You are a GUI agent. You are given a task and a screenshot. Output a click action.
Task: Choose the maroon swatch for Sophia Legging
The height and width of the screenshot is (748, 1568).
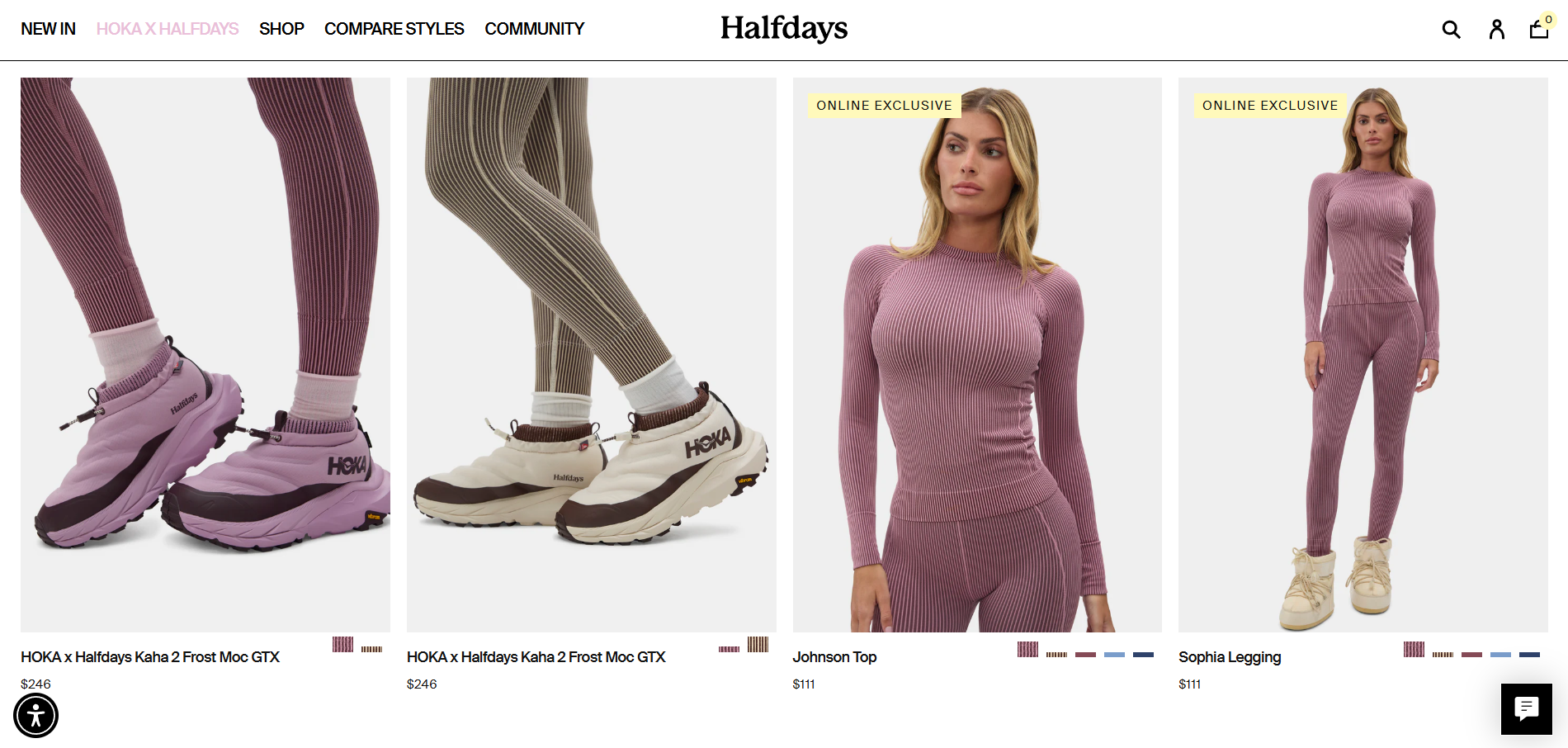tap(1471, 655)
